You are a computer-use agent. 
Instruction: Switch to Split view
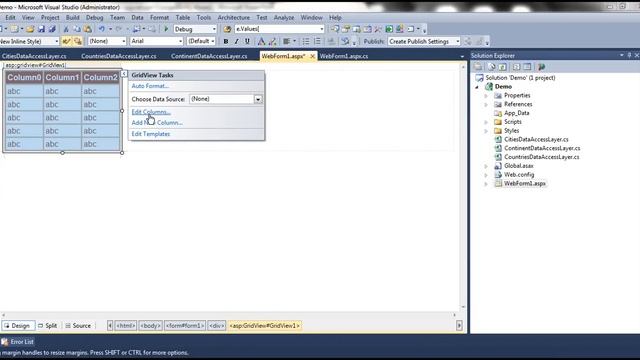(x=48, y=326)
